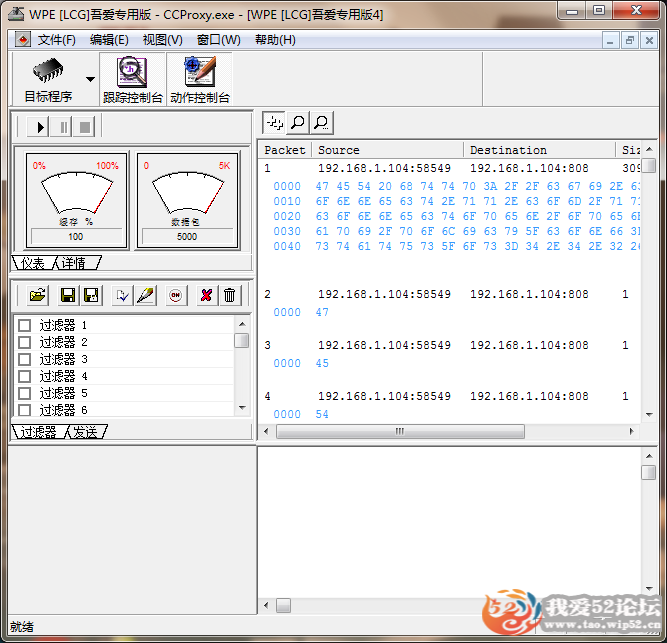Select packet 4 row in list

pyautogui.click(x=449, y=396)
